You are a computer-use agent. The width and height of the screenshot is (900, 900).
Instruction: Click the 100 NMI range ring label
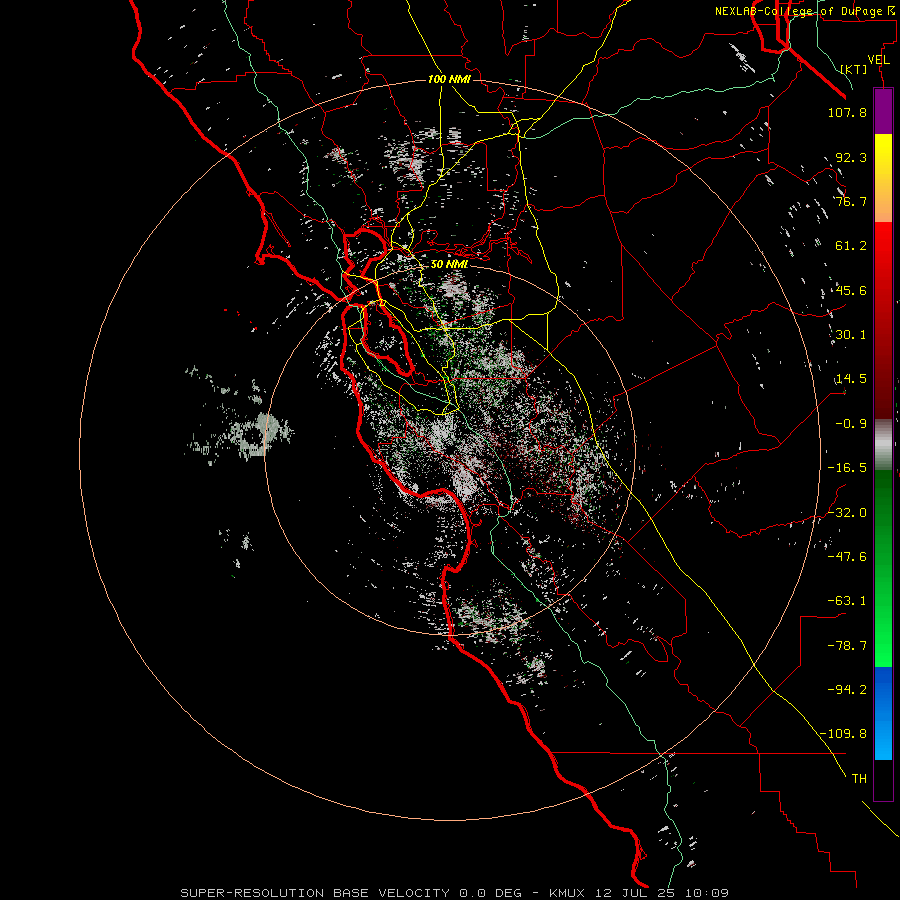pos(449,79)
